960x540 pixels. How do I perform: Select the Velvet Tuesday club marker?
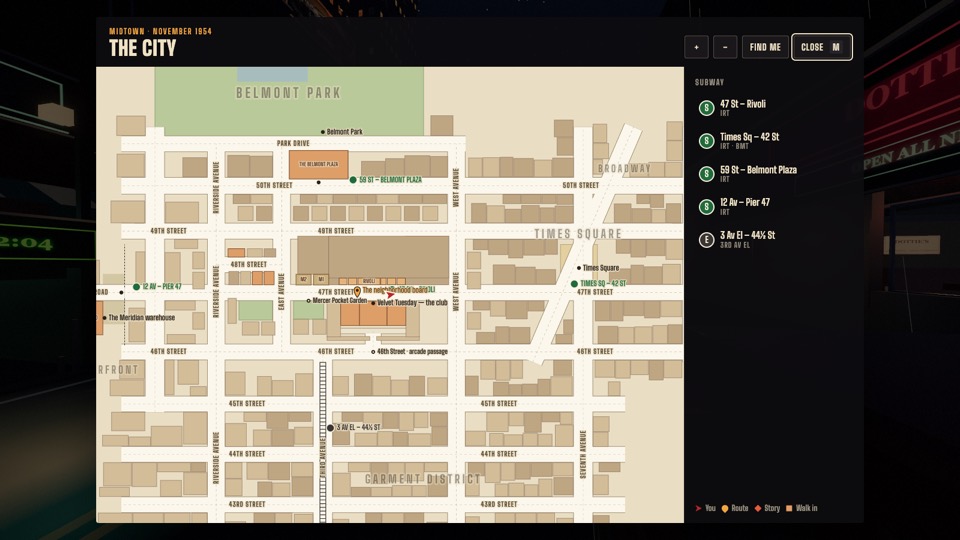(373, 303)
